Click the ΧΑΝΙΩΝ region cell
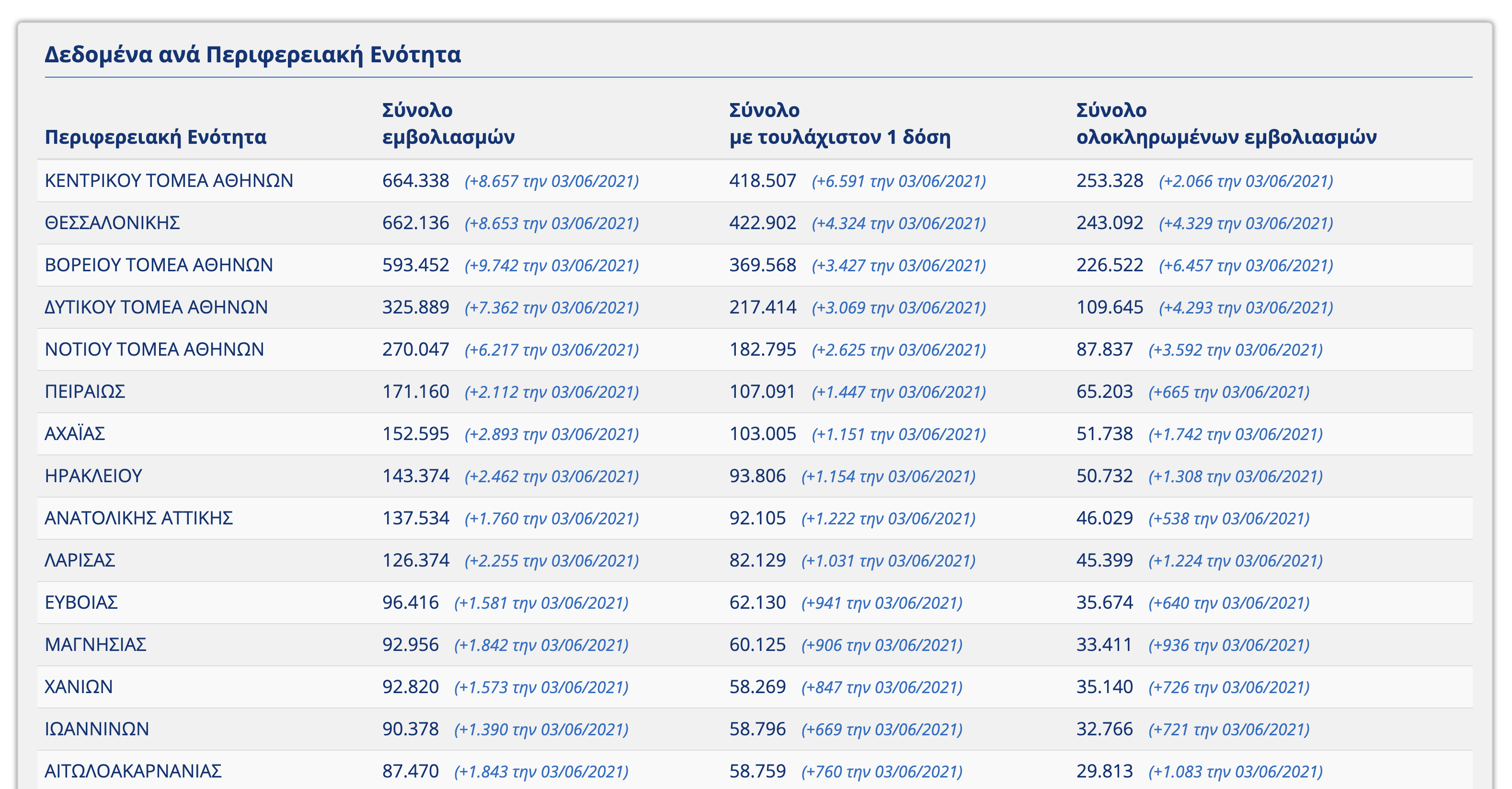The image size is (1512, 789). click(x=79, y=687)
